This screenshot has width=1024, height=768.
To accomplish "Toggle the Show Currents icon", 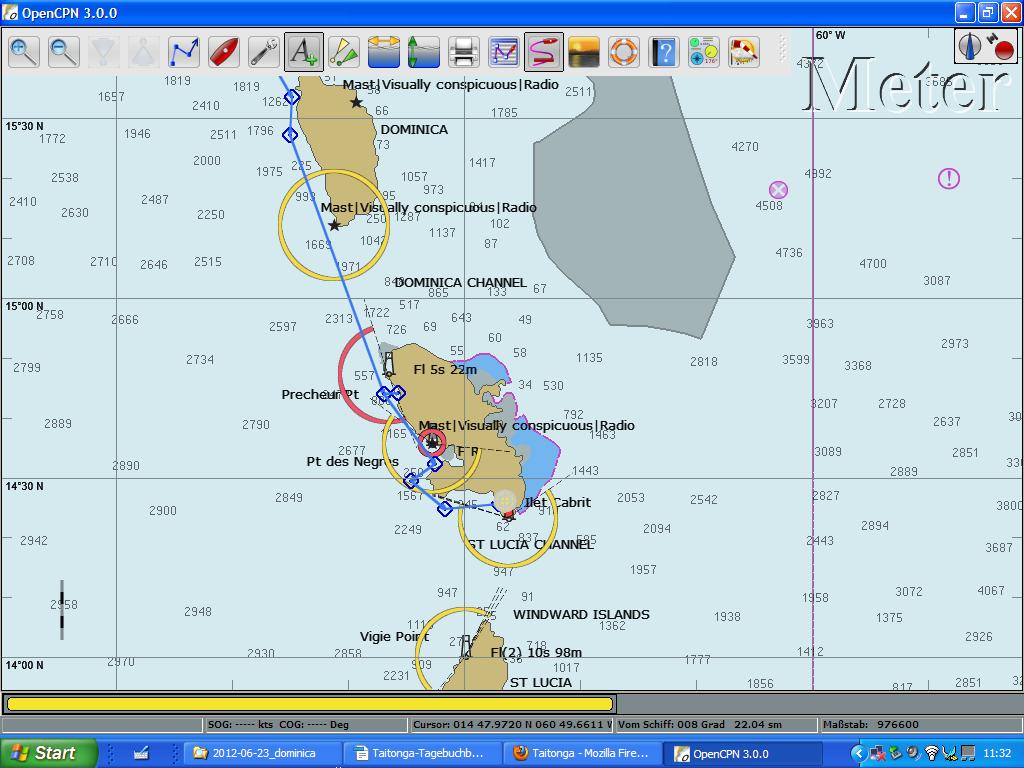I will pos(384,52).
